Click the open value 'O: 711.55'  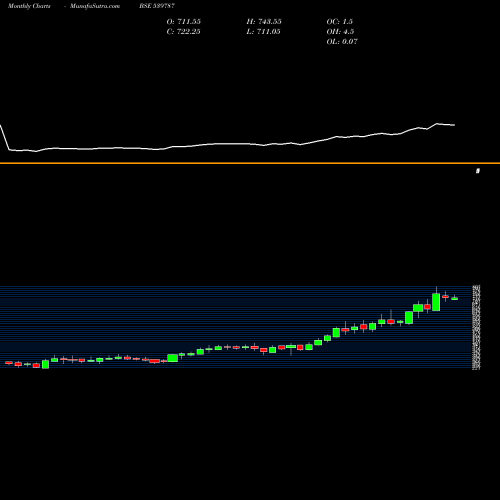click(184, 22)
